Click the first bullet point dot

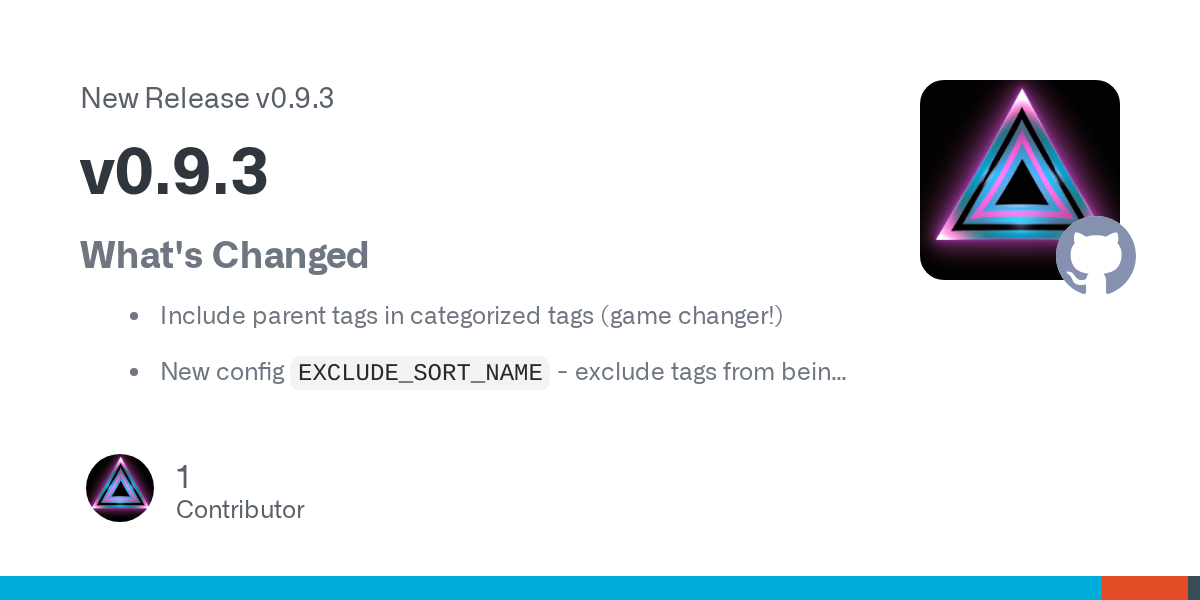pyautogui.click(x=134, y=317)
